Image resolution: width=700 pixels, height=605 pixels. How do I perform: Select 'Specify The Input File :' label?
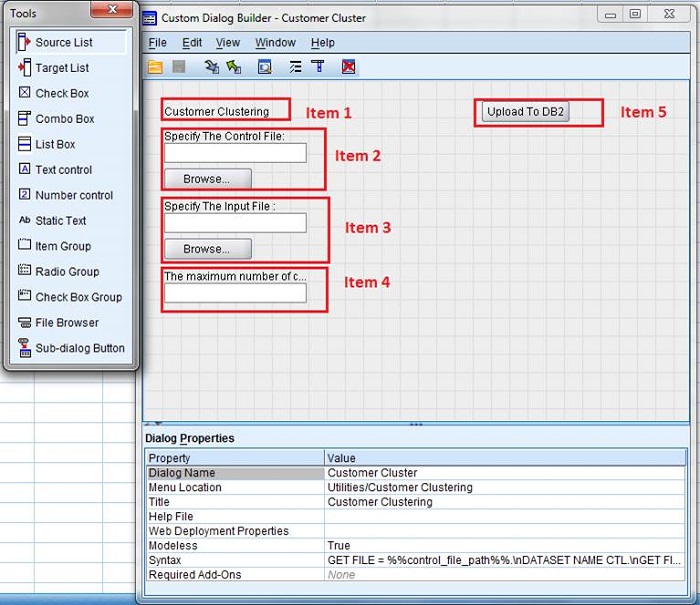tap(220, 206)
